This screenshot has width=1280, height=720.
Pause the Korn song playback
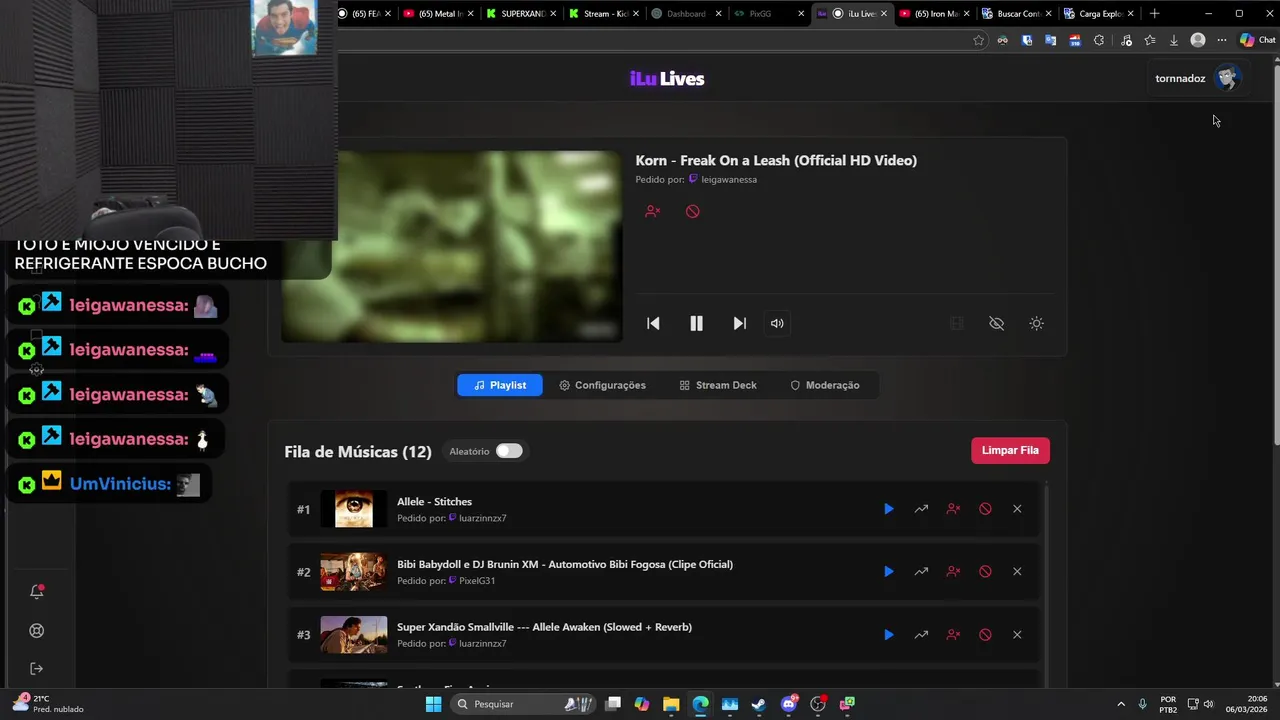(x=696, y=323)
